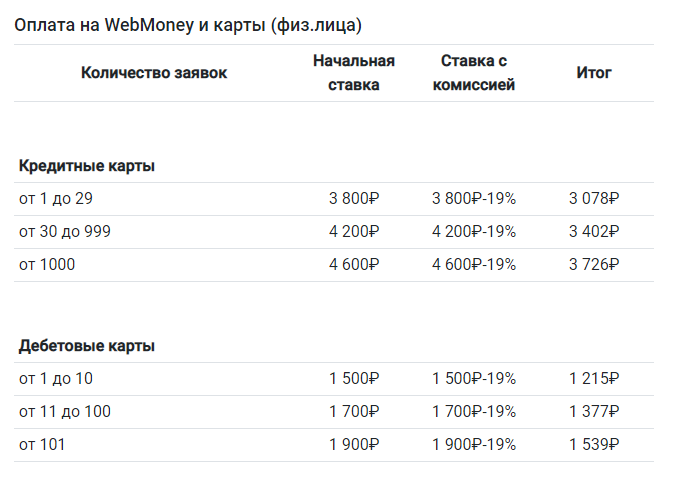Select the 'Кредитные карты' section label
Image resolution: width=673 pixels, height=481 pixels.
coord(87,166)
